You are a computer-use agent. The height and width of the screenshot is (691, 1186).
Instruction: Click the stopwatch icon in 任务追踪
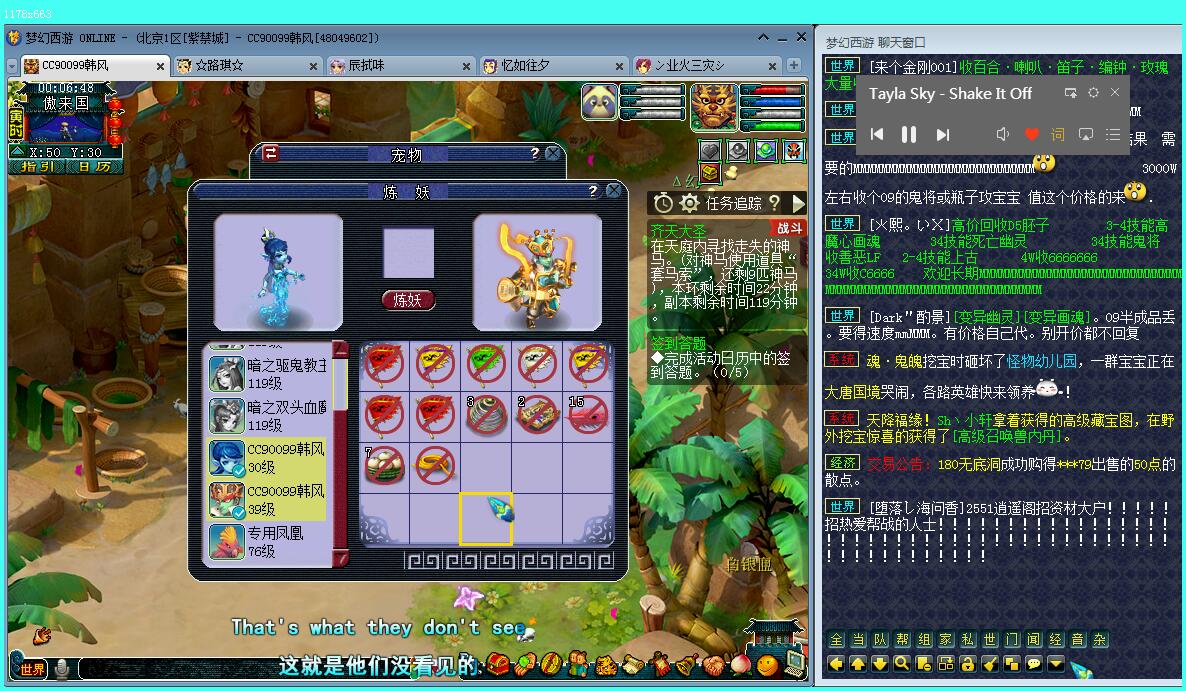click(663, 203)
